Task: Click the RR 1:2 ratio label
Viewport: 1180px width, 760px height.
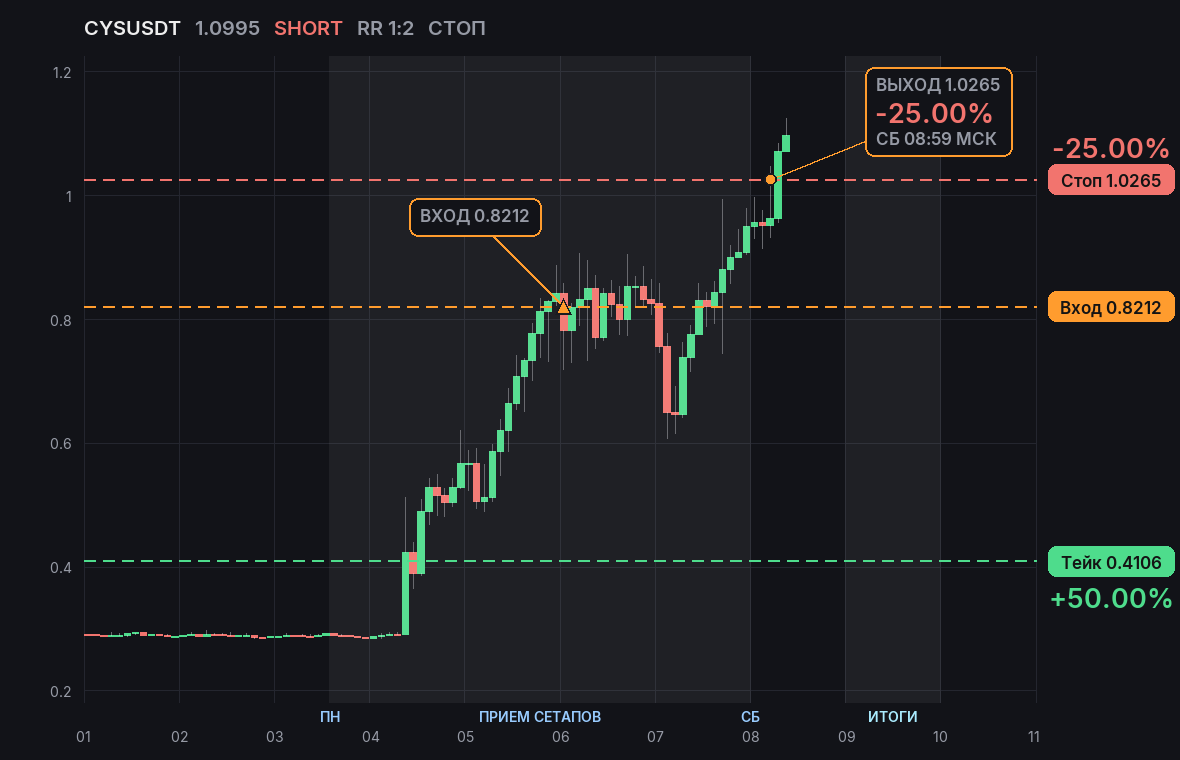Action: [x=385, y=29]
